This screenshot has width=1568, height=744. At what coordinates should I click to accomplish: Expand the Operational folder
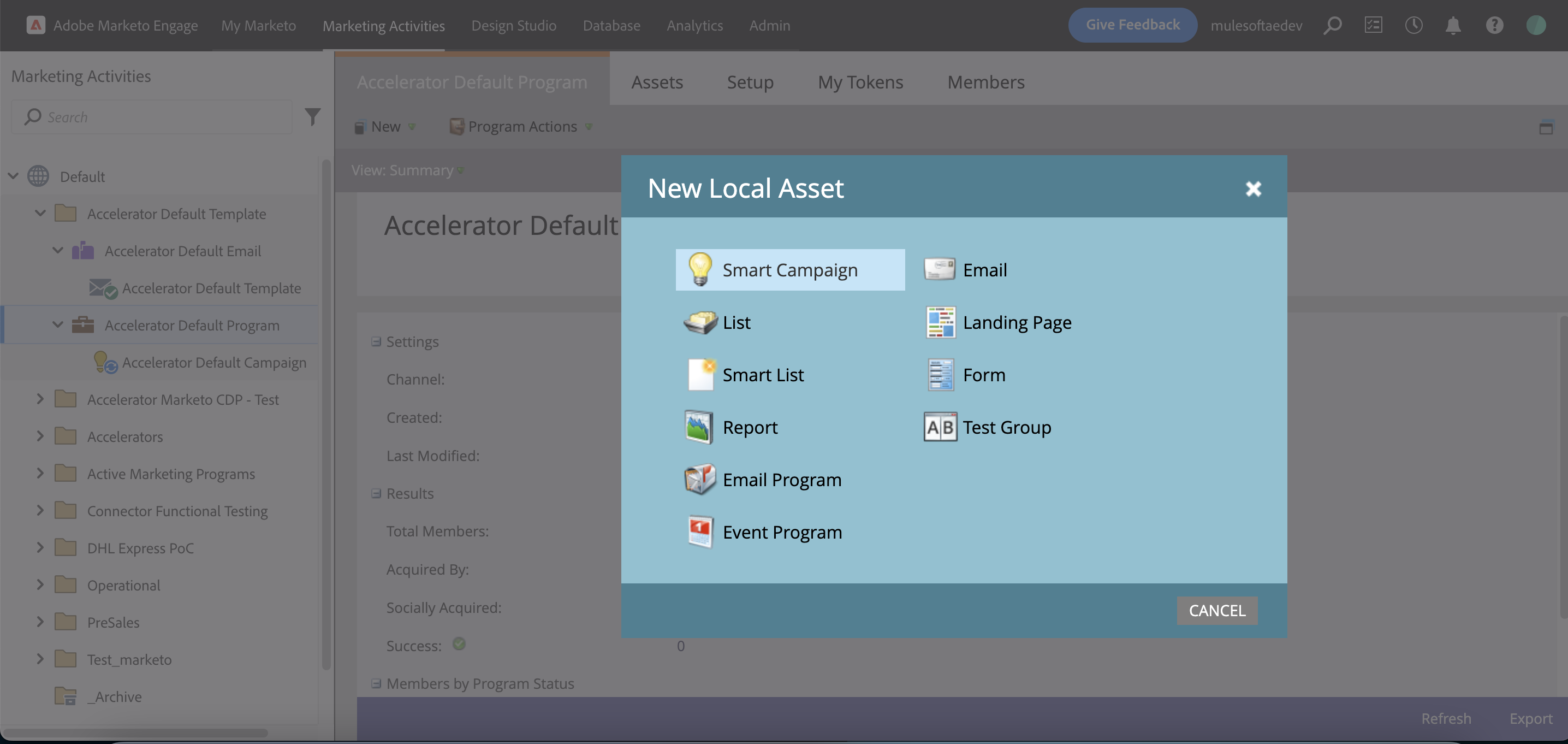(x=40, y=584)
